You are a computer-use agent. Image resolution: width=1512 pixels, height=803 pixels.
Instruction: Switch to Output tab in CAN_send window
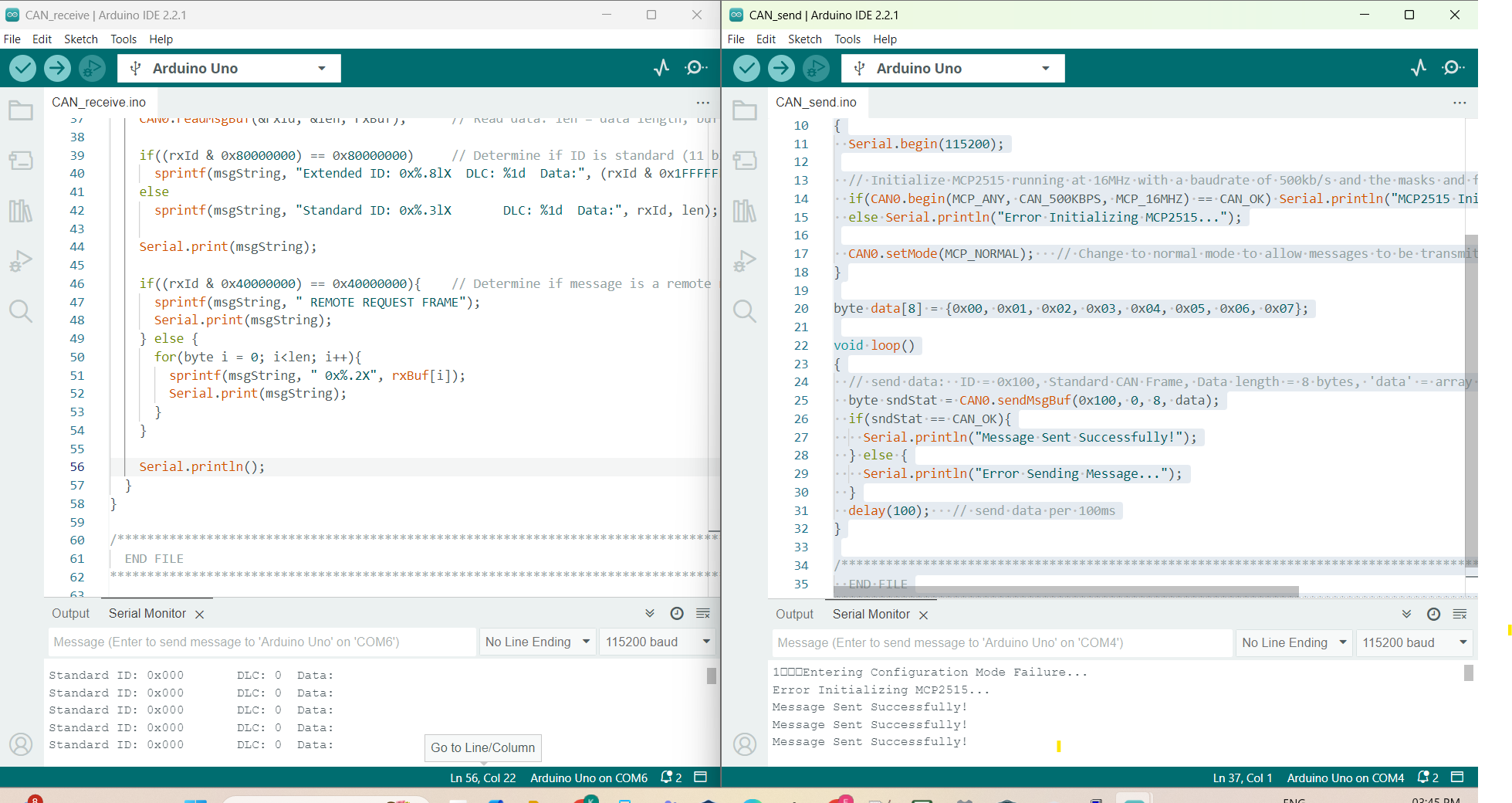[x=794, y=615]
